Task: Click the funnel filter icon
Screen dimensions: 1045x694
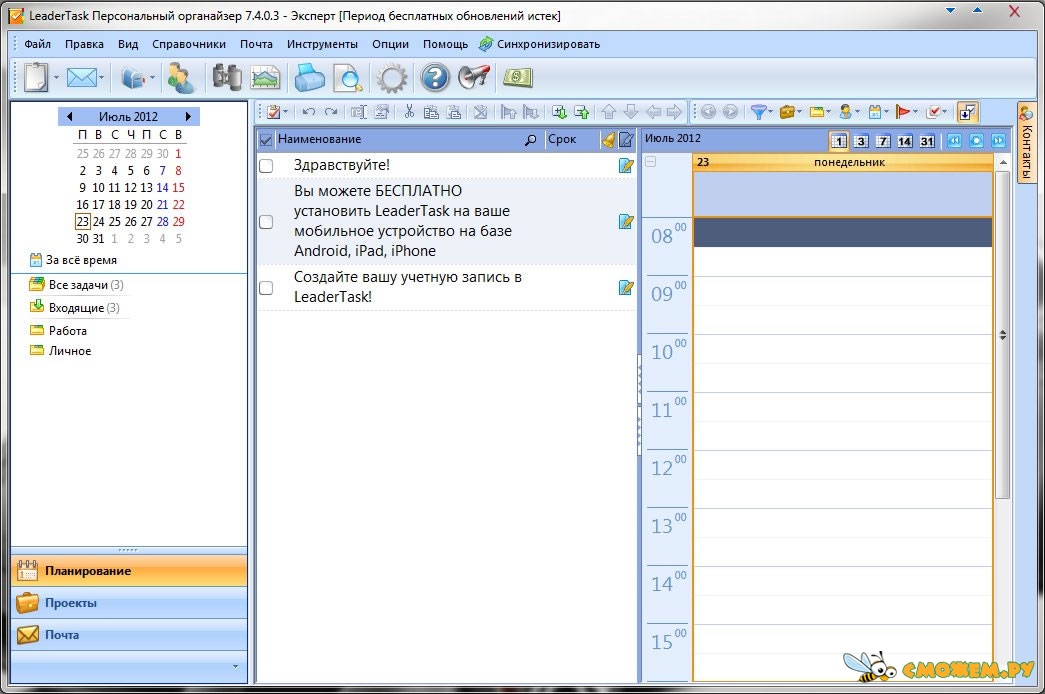Action: [x=758, y=112]
